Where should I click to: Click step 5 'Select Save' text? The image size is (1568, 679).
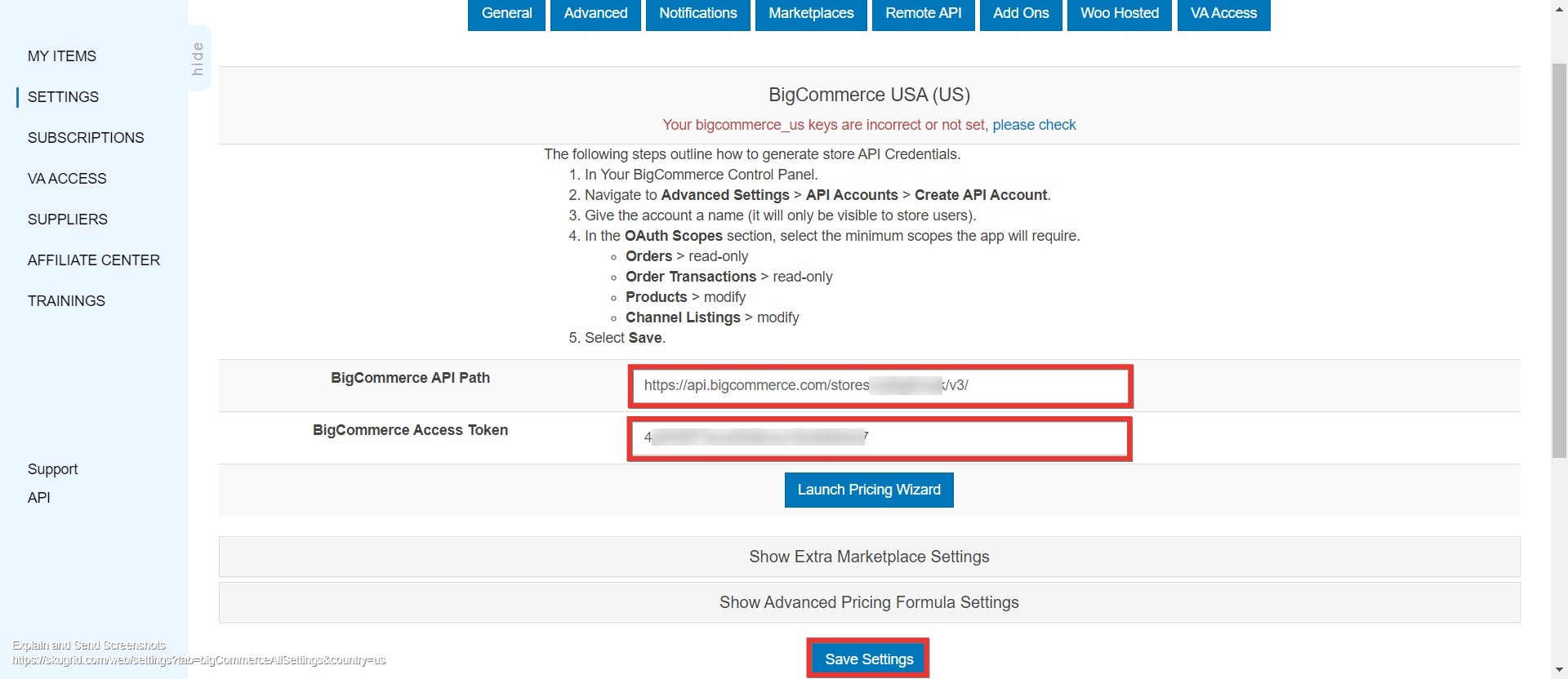[625, 338]
